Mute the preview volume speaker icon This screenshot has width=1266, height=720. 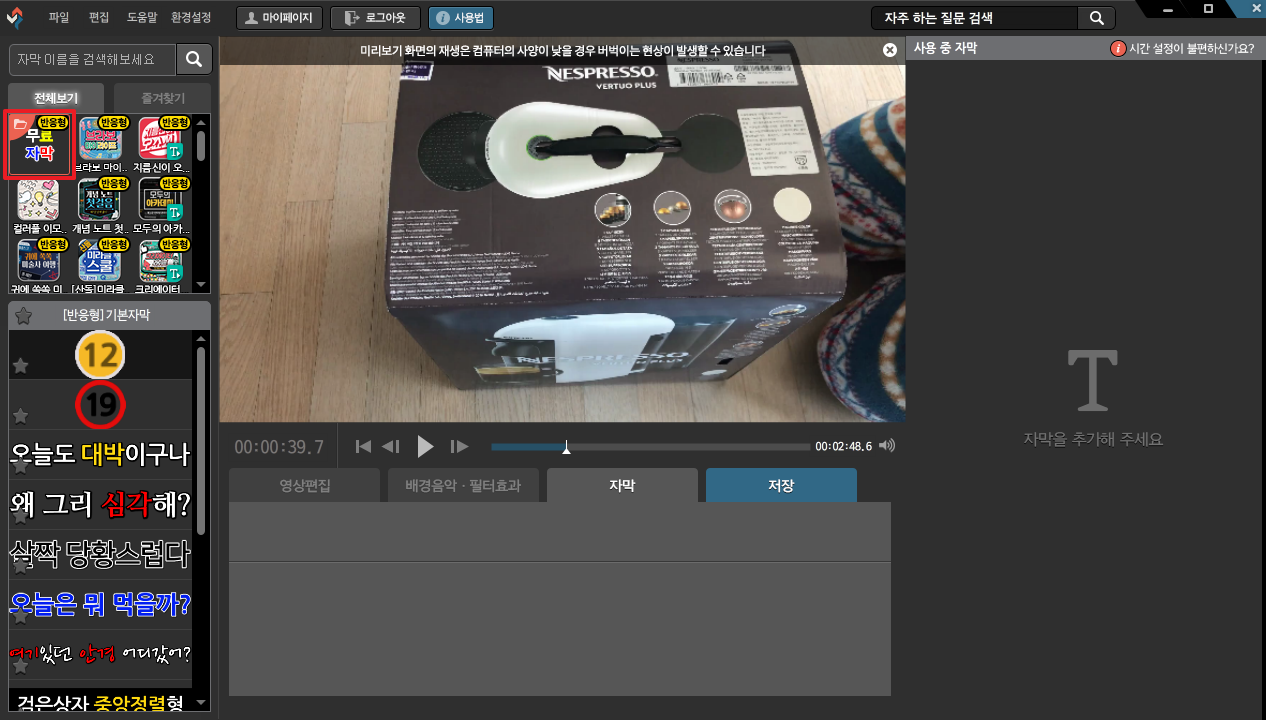click(887, 446)
